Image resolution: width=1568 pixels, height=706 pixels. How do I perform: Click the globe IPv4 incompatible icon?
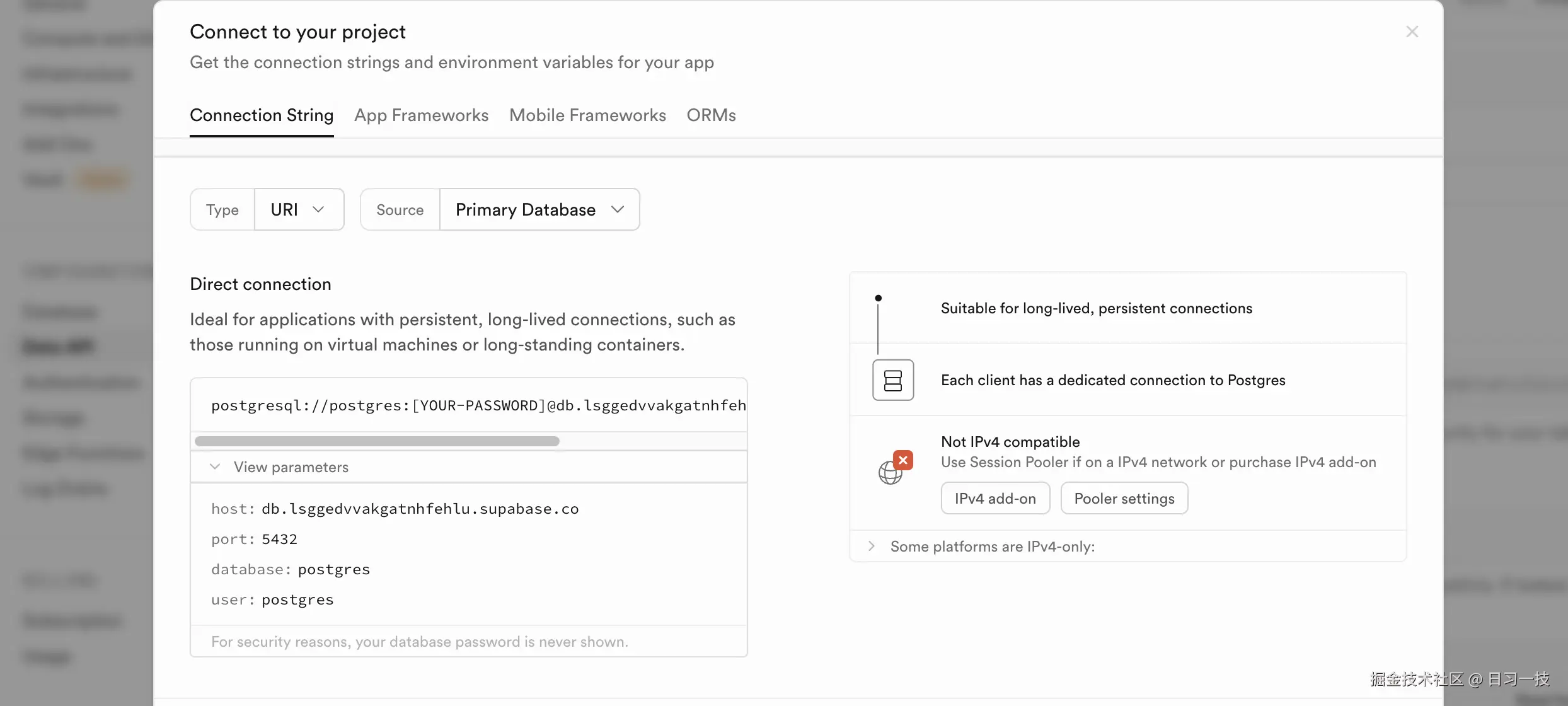[x=889, y=473]
